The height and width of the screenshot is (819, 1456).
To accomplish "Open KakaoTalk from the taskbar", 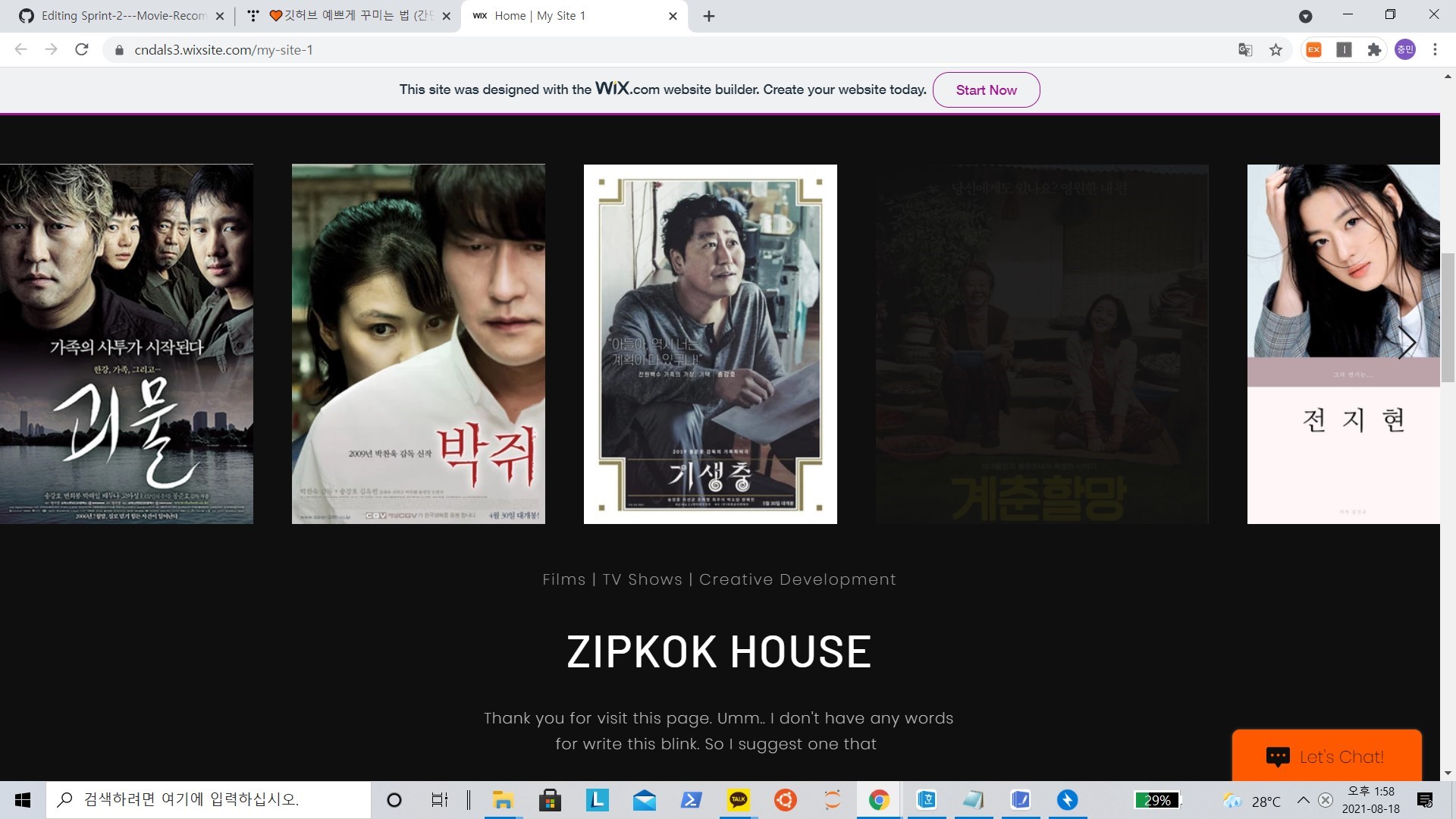I will (738, 800).
